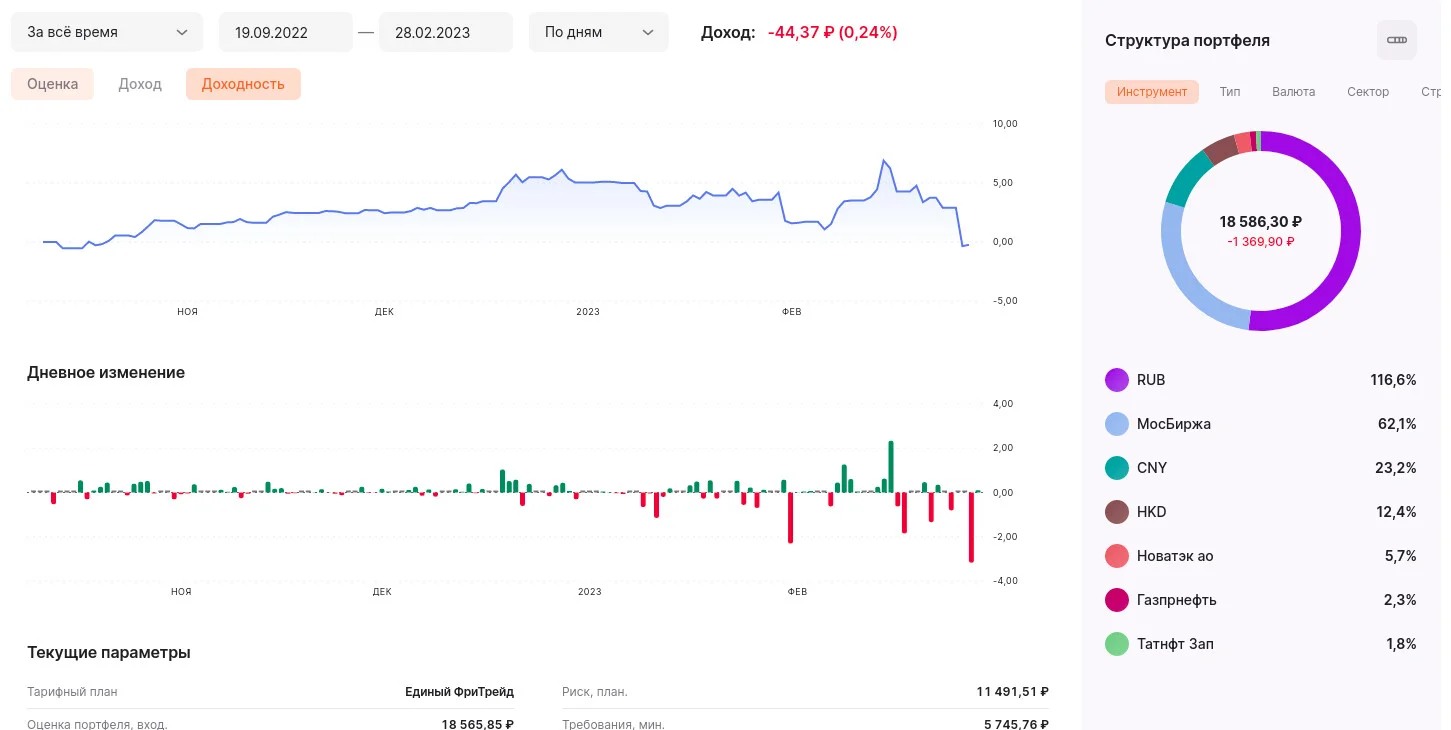
Task: Click the green Татнфт 3ап legend swatch
Action: point(1117,644)
